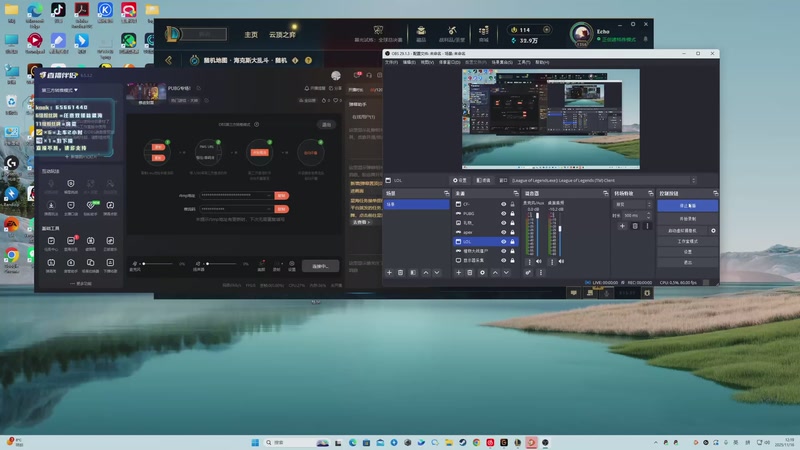The image size is (800, 450).
Task: Open microphone channel three-dot menu in mixer
Action: pos(529,262)
